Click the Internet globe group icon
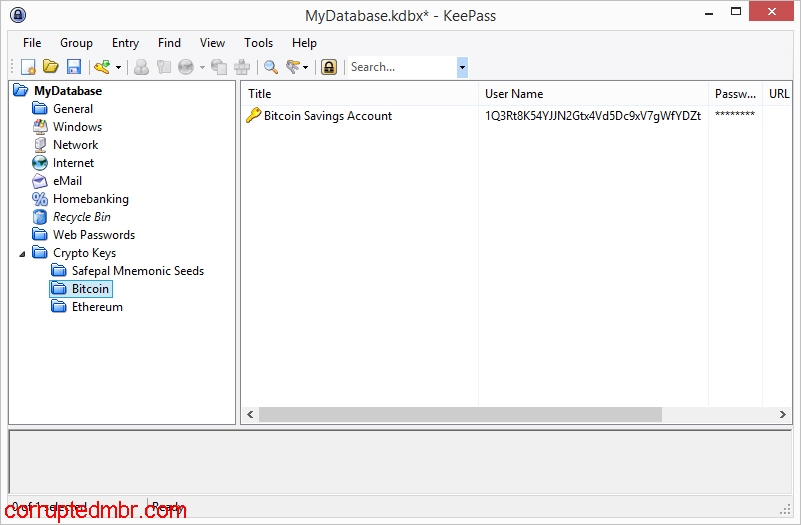 40,163
